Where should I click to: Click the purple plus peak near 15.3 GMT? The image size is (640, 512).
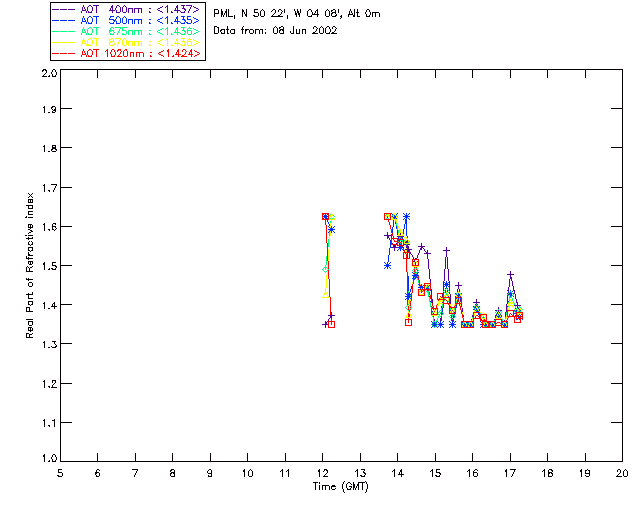coord(446,250)
